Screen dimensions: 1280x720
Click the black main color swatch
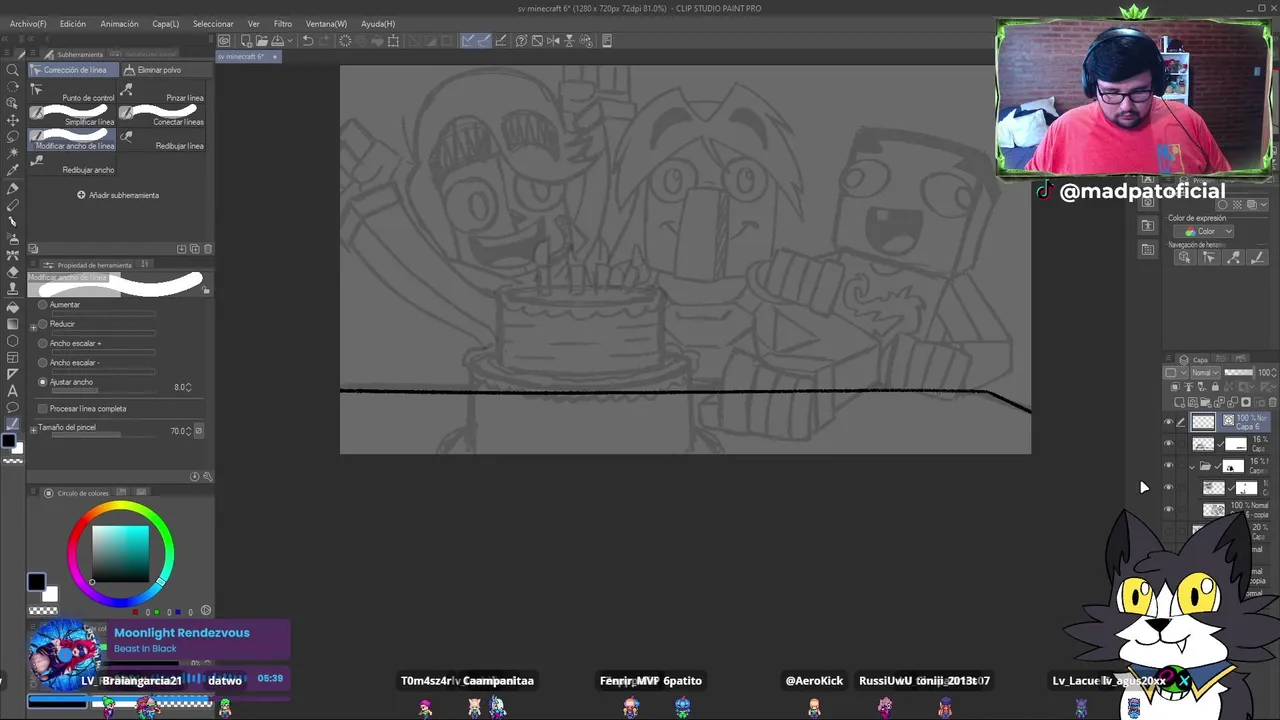tap(36, 582)
